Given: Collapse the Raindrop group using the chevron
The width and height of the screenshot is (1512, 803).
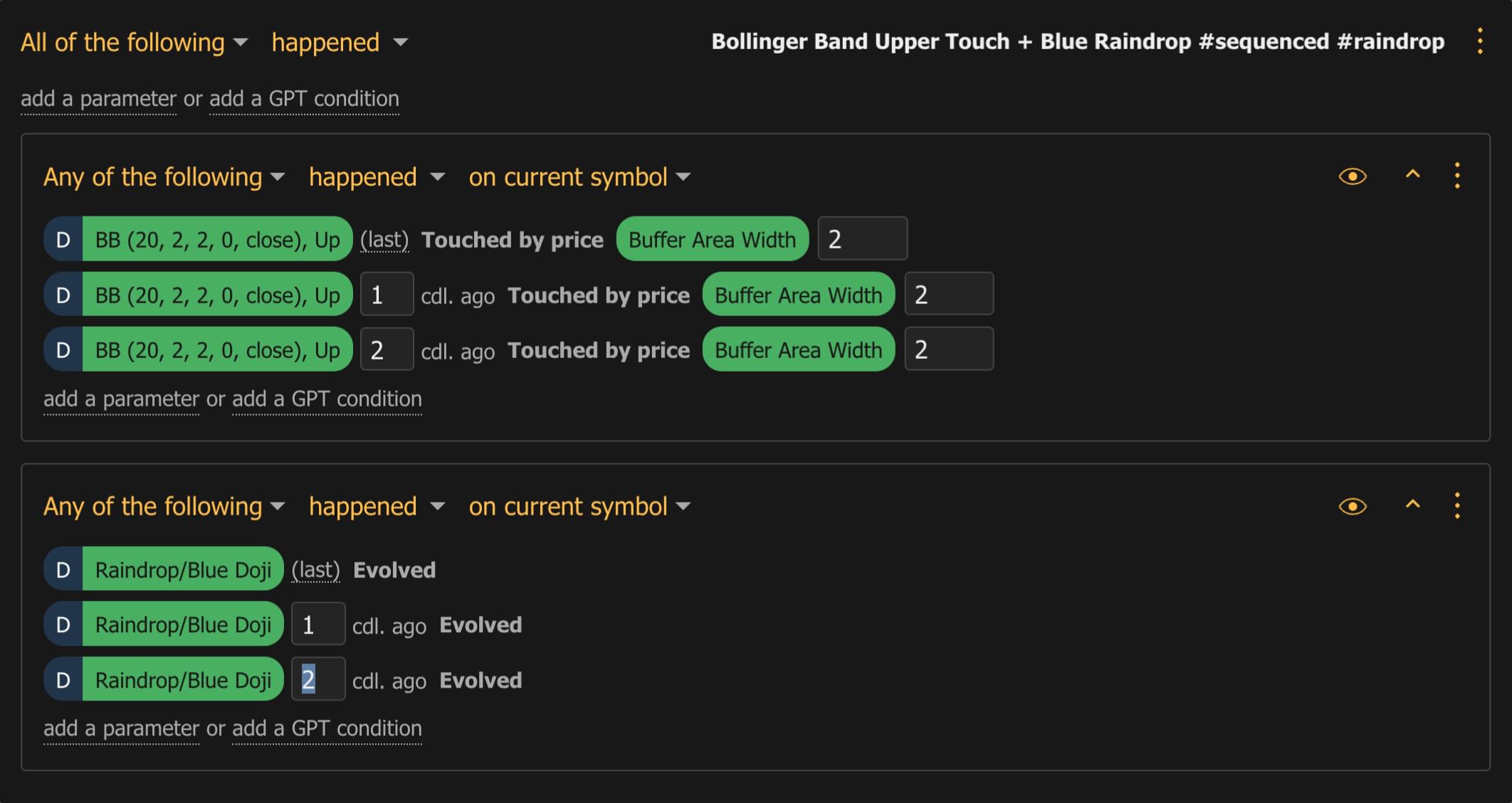Looking at the screenshot, I should pyautogui.click(x=1412, y=505).
